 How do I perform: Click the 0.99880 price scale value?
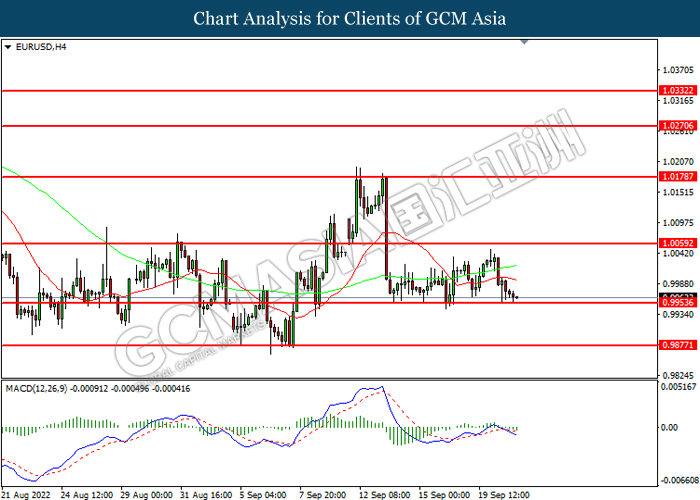(x=679, y=284)
